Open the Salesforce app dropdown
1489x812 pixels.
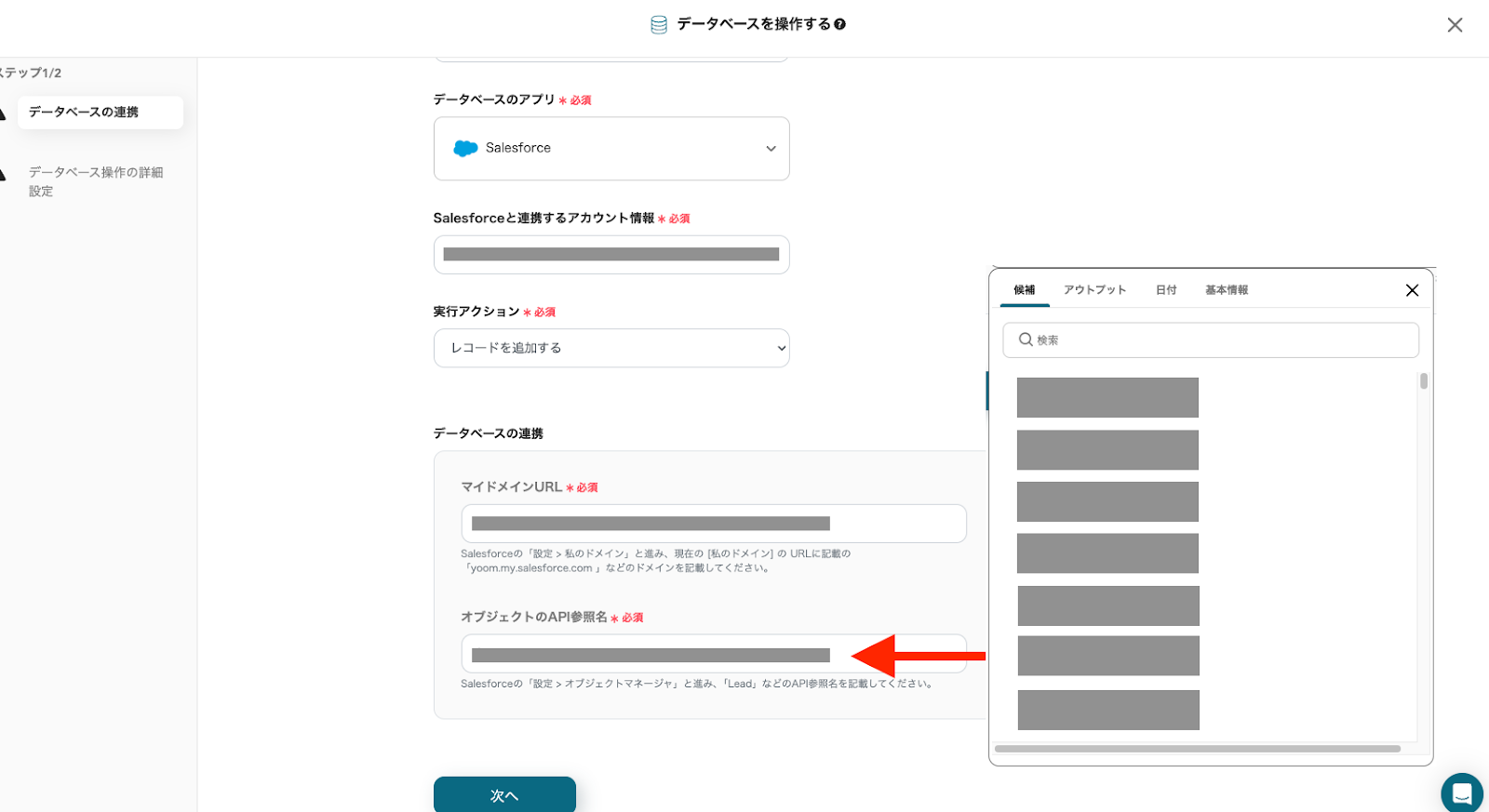(x=611, y=149)
